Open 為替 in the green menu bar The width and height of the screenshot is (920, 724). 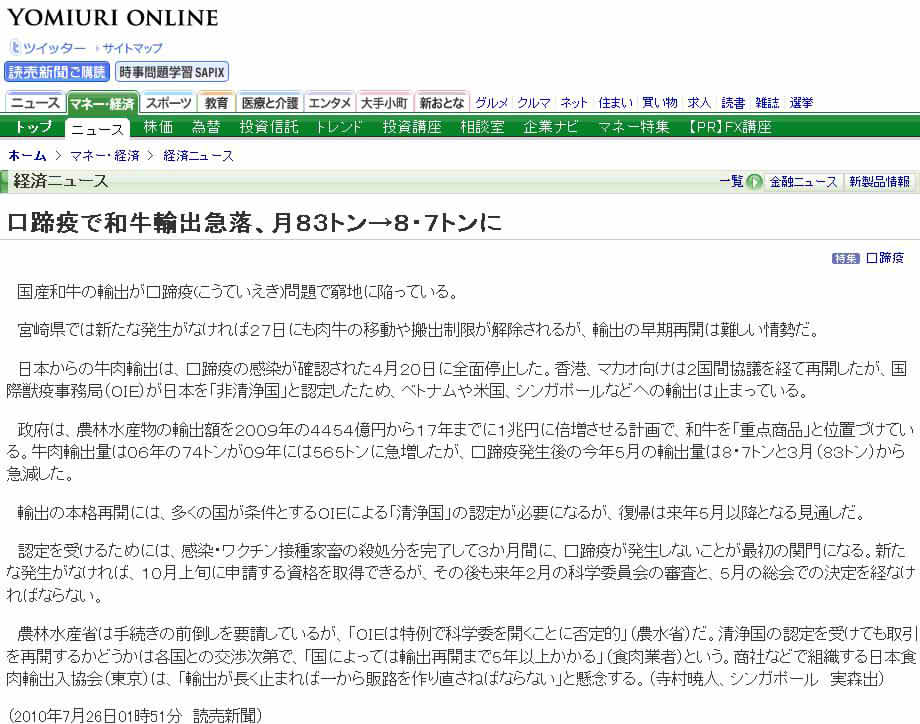pos(206,127)
